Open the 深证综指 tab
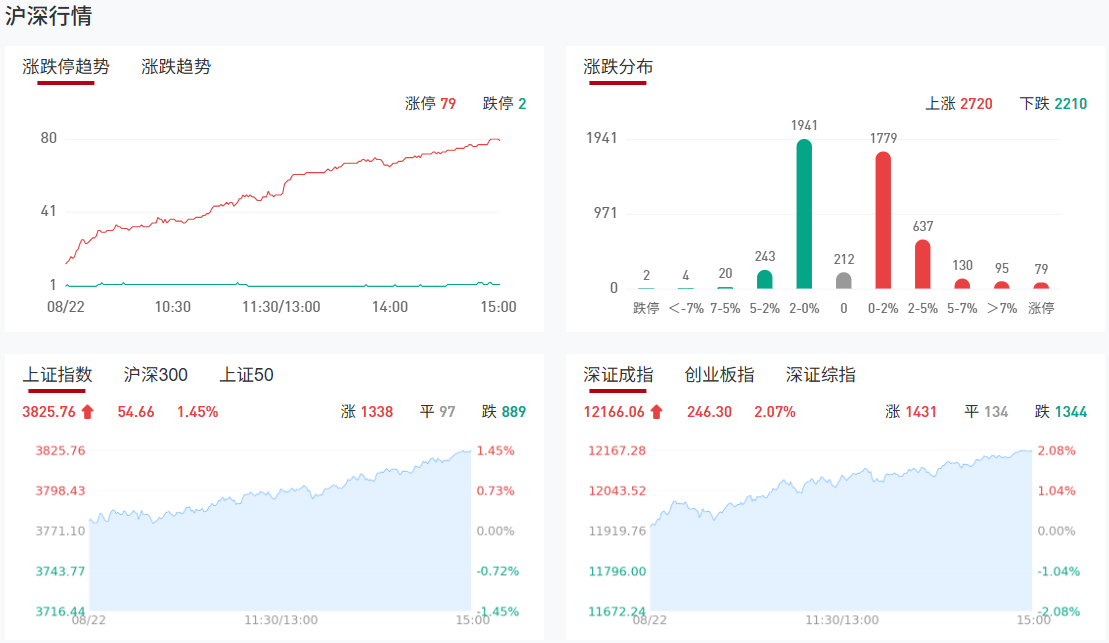 coord(821,375)
